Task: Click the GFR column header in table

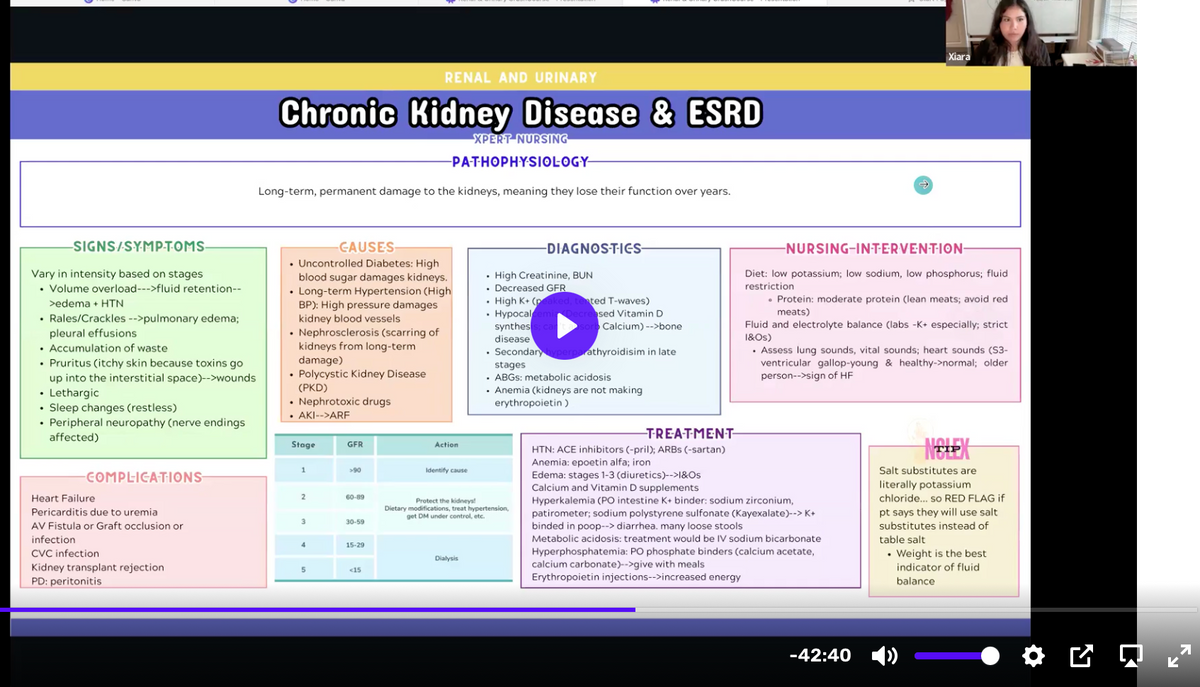Action: pos(355,445)
